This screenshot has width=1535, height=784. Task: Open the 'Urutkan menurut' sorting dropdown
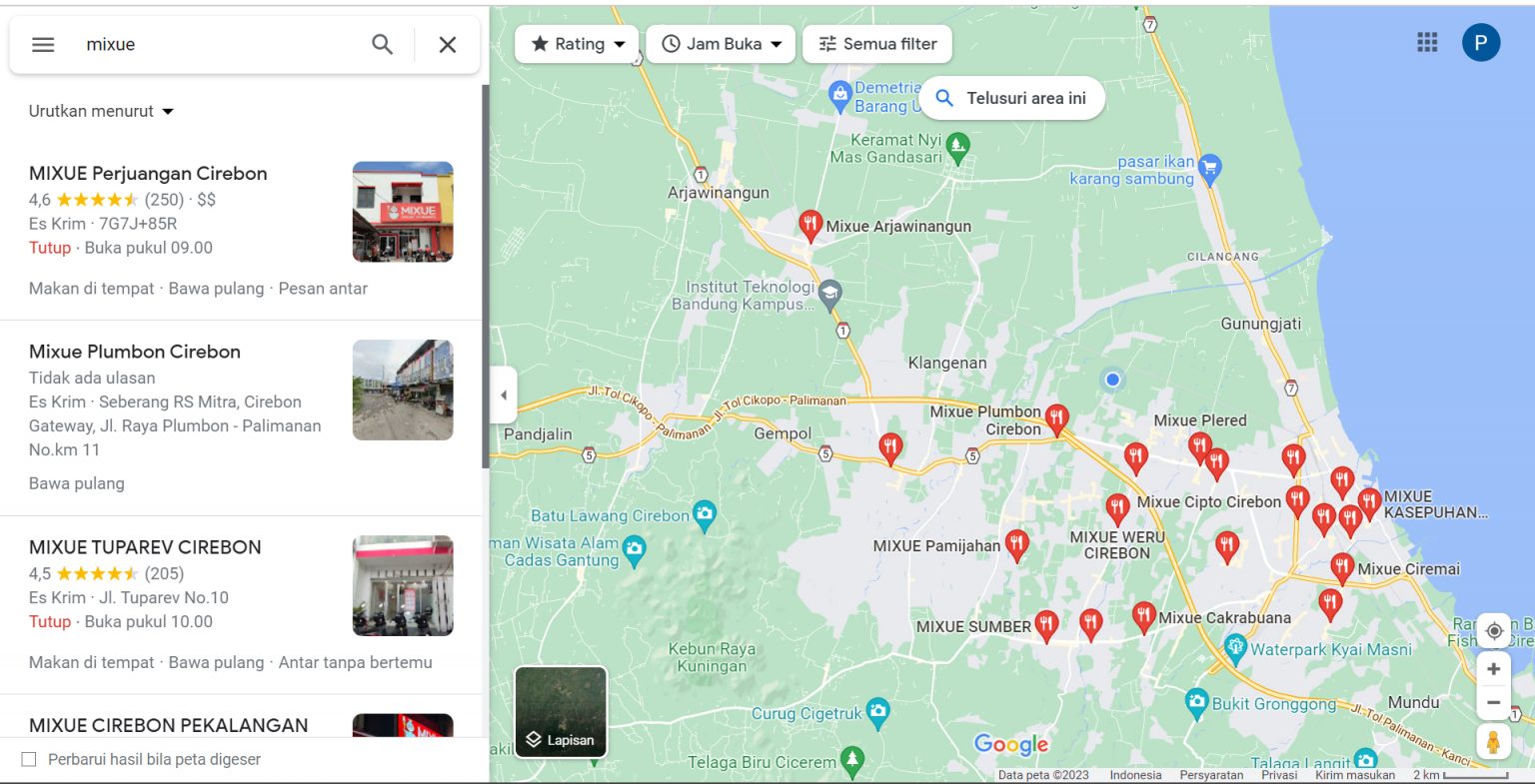[x=100, y=111]
